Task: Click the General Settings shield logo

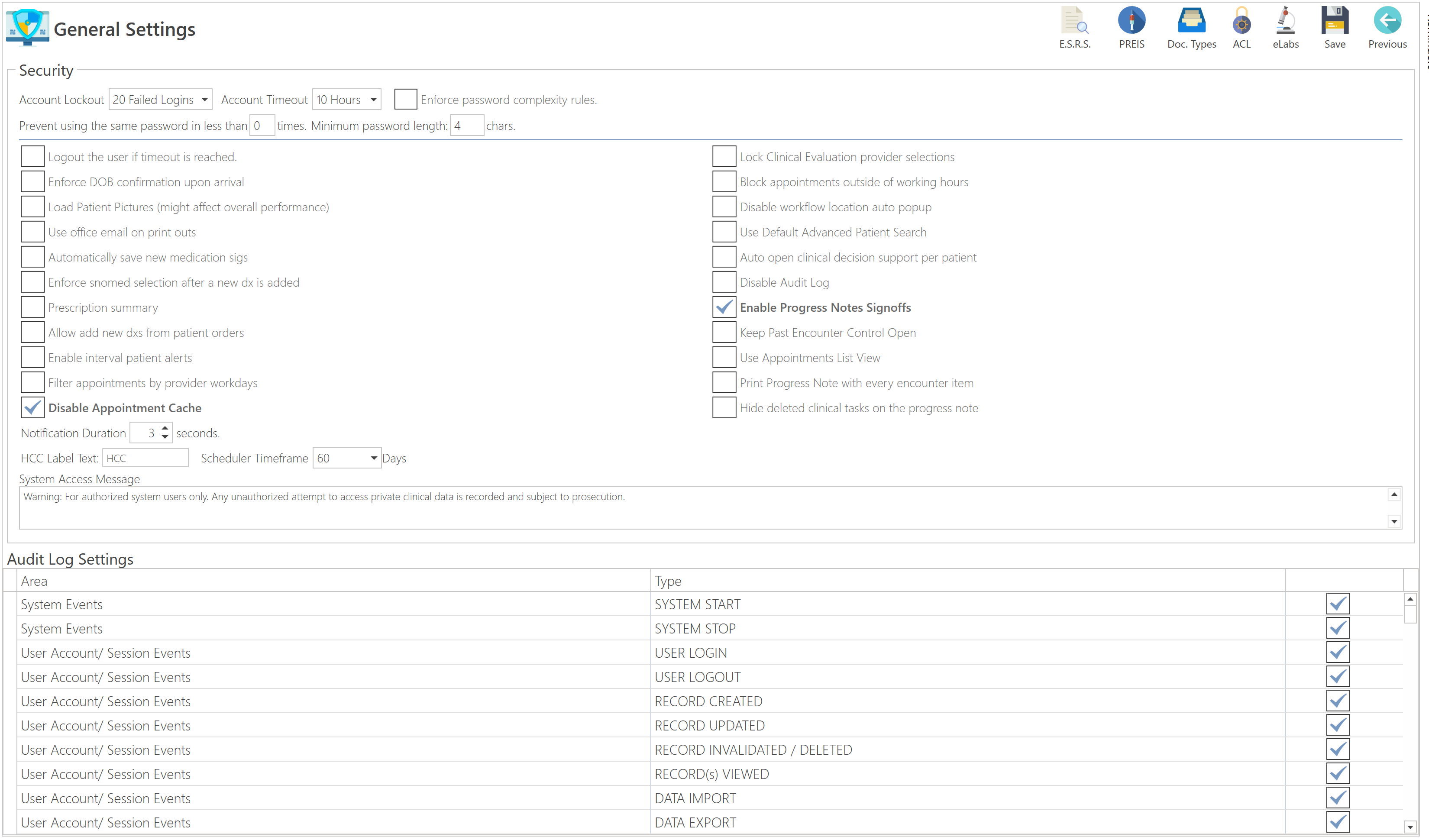Action: click(27, 27)
